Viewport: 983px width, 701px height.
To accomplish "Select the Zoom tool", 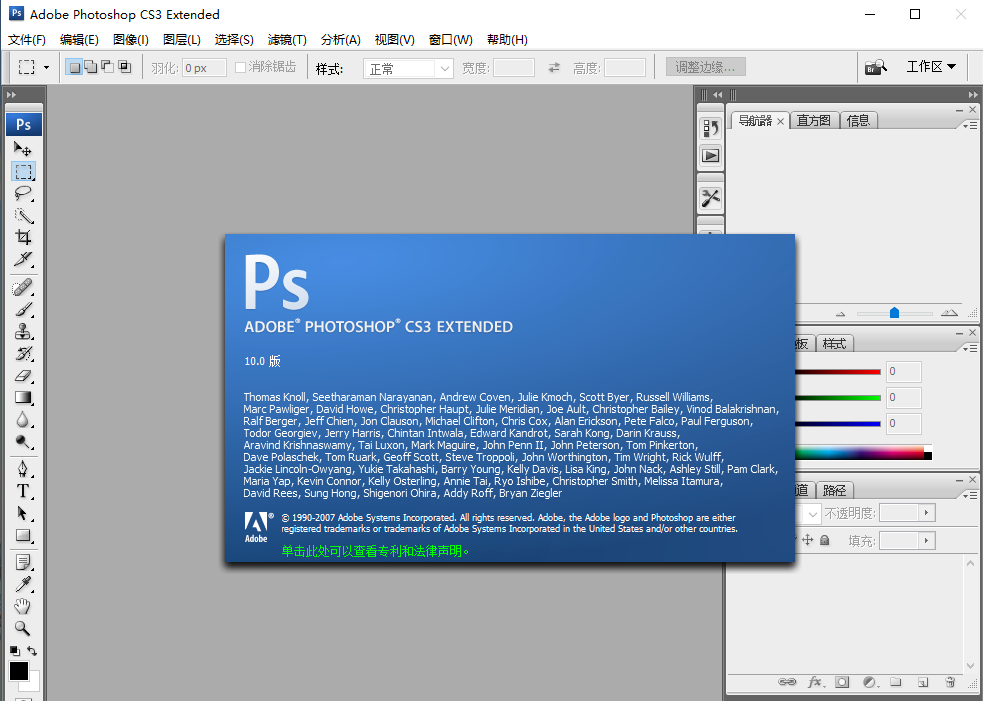I will tap(23, 628).
